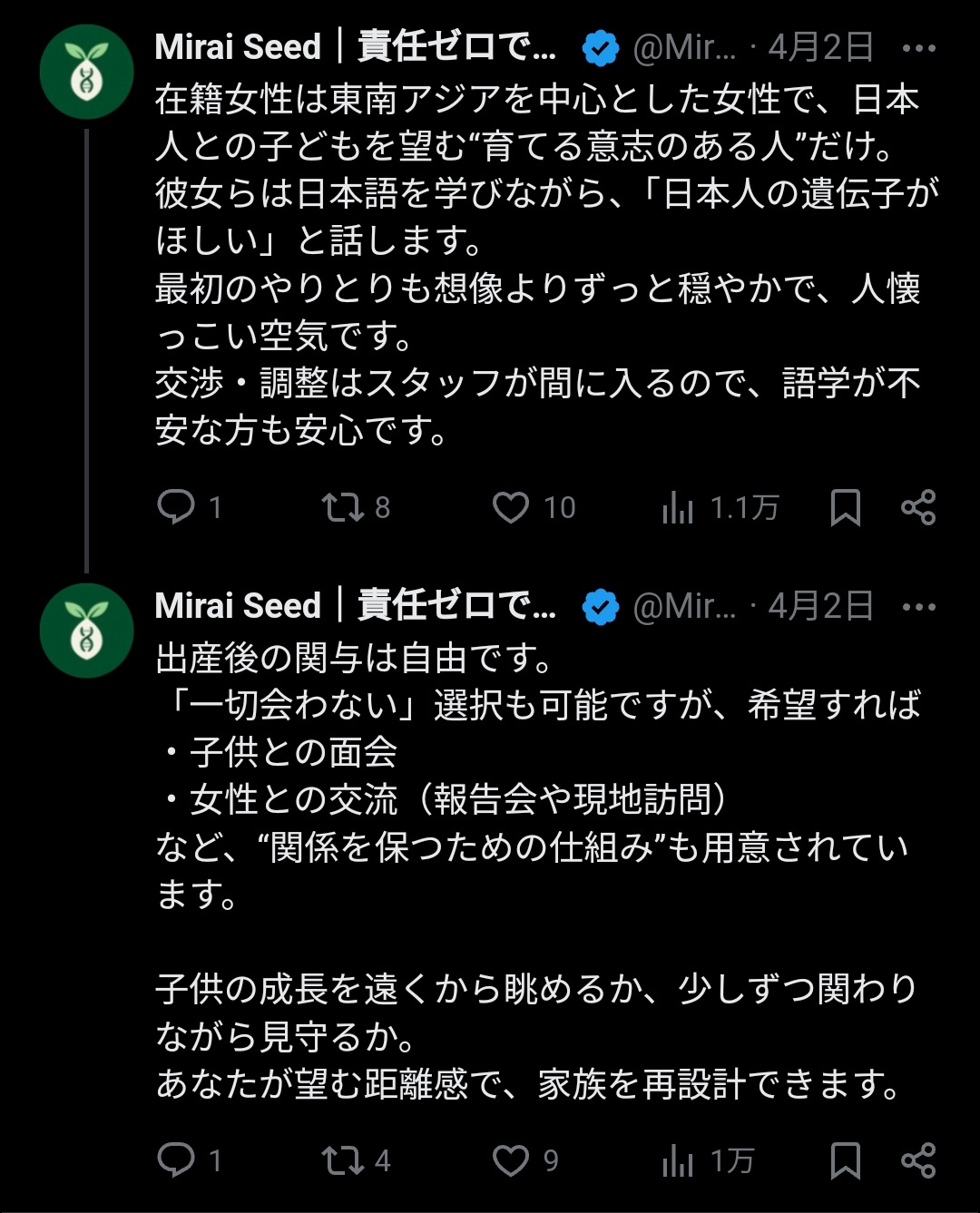980x1213 pixels.
Task: Open Mirai Seed avatar on first tweet
Action: pos(87,73)
